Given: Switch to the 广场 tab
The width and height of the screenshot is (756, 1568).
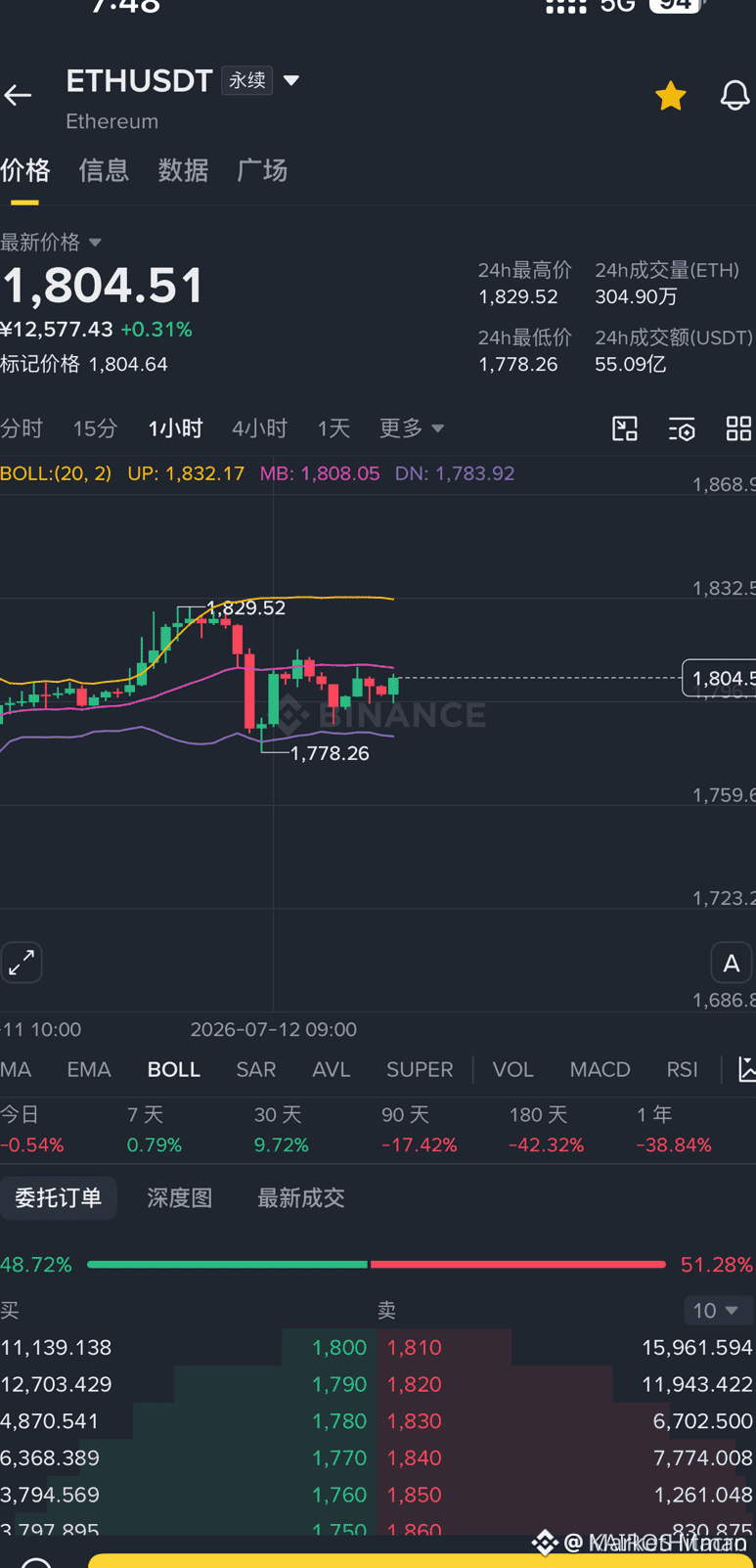Looking at the screenshot, I should pos(262,170).
